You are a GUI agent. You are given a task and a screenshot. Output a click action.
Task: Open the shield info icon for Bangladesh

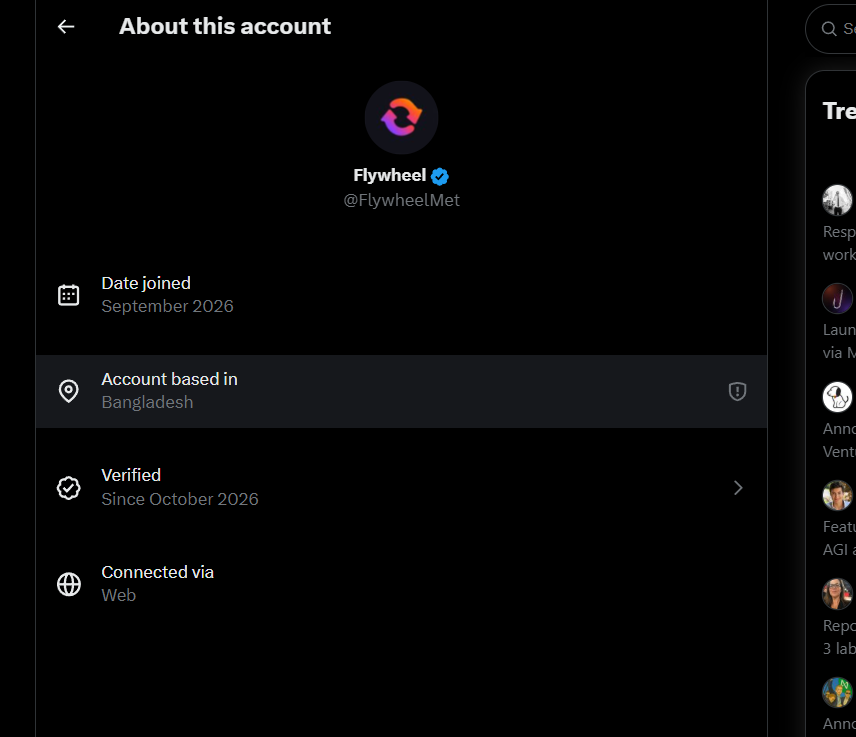(737, 391)
